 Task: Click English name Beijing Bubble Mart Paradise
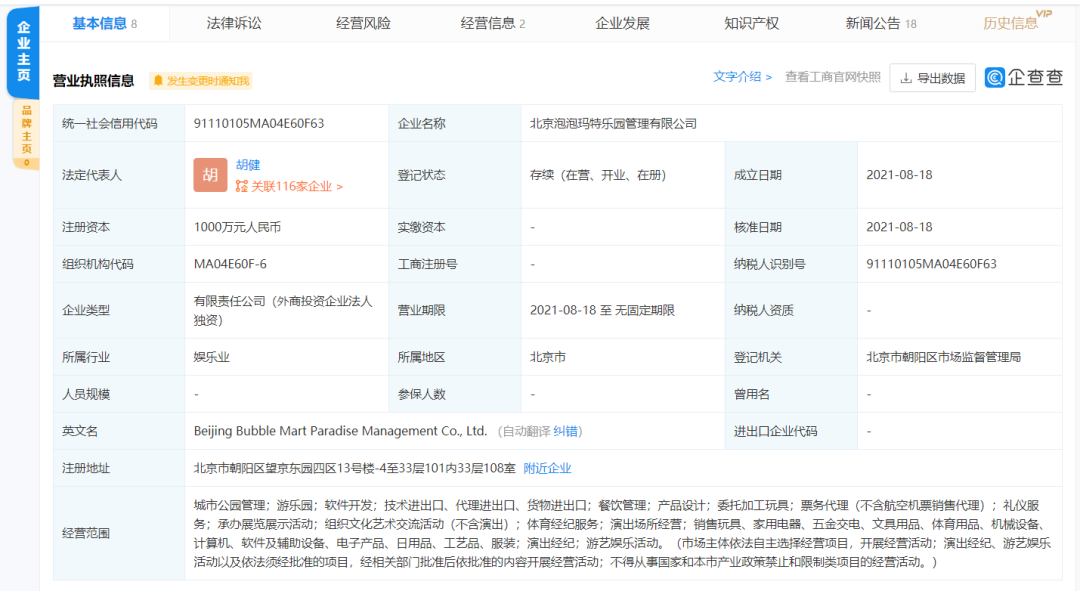(340, 431)
